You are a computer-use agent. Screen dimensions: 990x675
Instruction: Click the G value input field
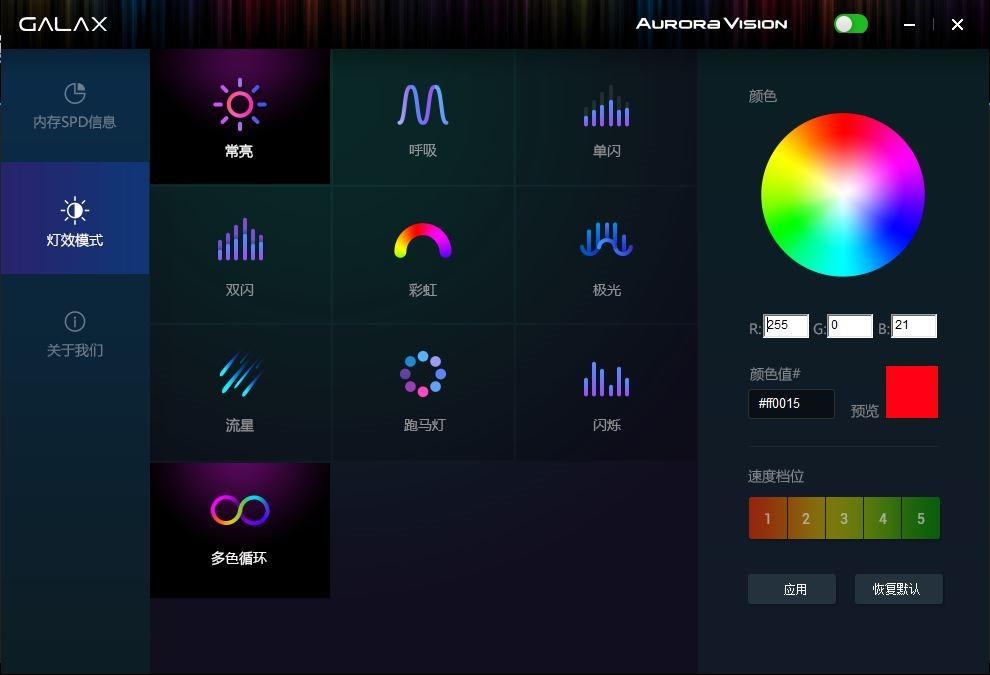click(x=850, y=326)
